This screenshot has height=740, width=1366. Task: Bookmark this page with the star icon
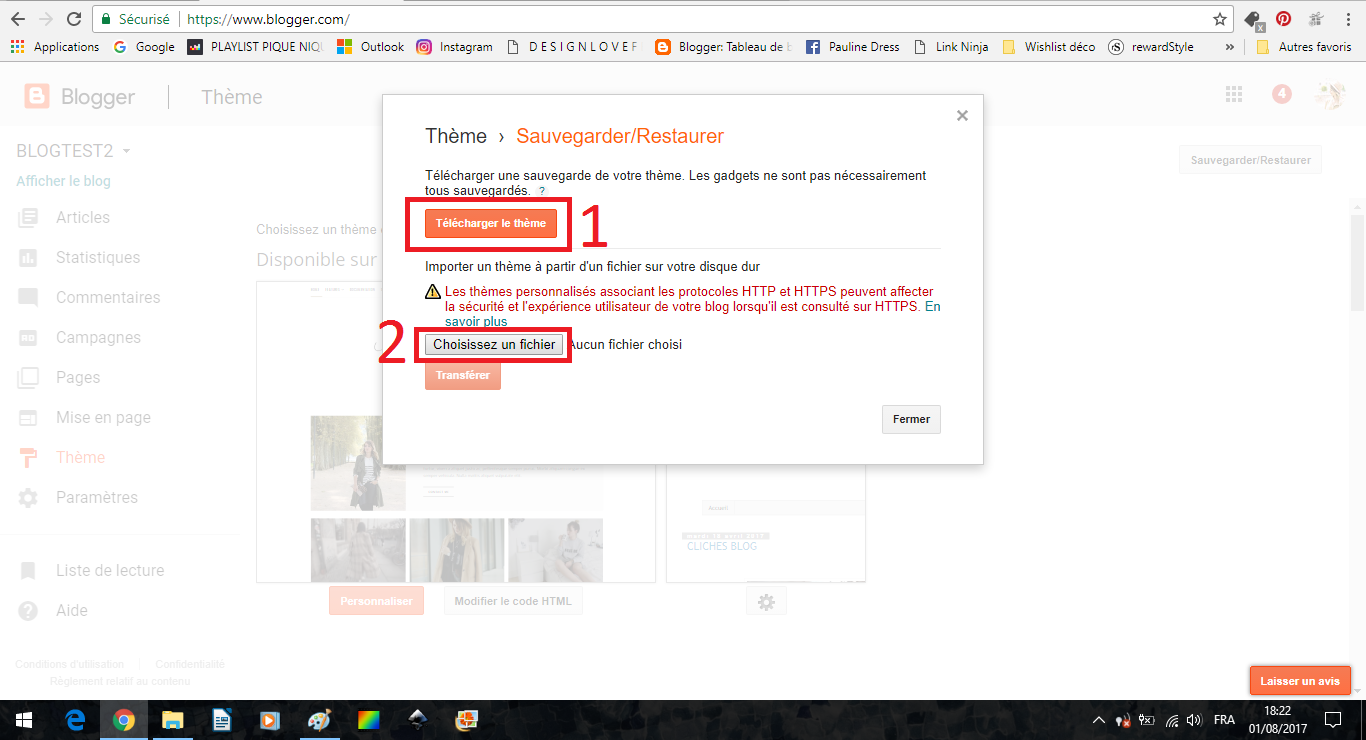tap(1219, 19)
